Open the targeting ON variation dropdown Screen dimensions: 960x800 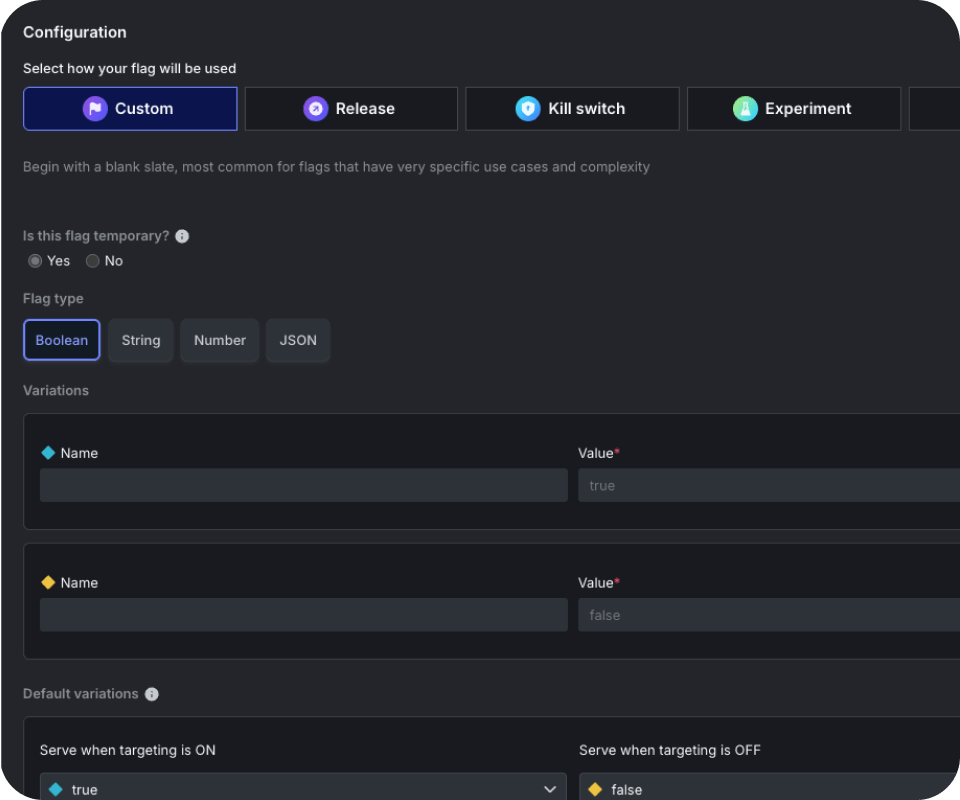pyautogui.click(x=304, y=788)
